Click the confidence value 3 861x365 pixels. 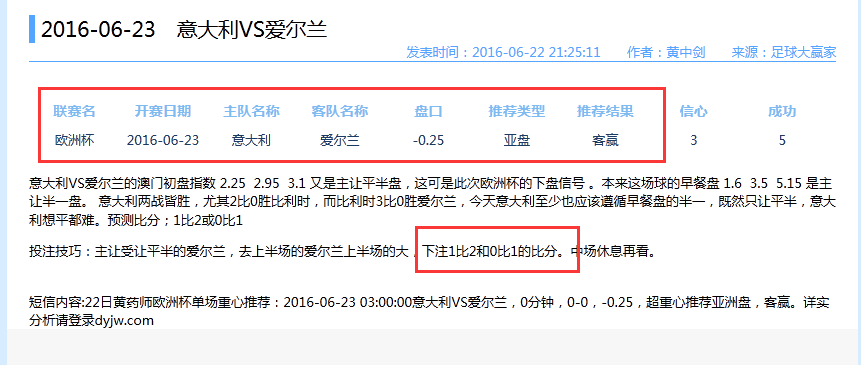coord(694,141)
